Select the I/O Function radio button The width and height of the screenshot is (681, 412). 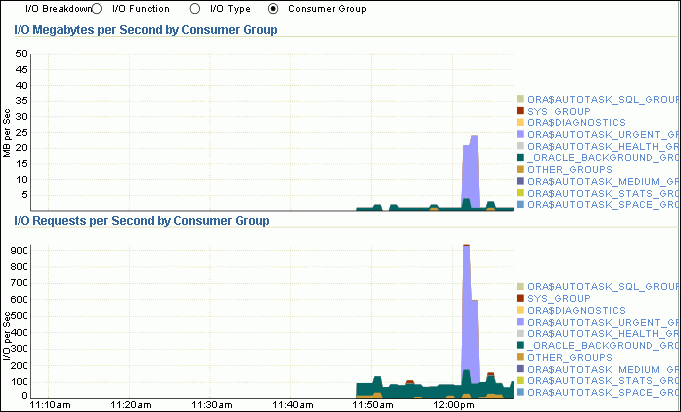(x=97, y=9)
